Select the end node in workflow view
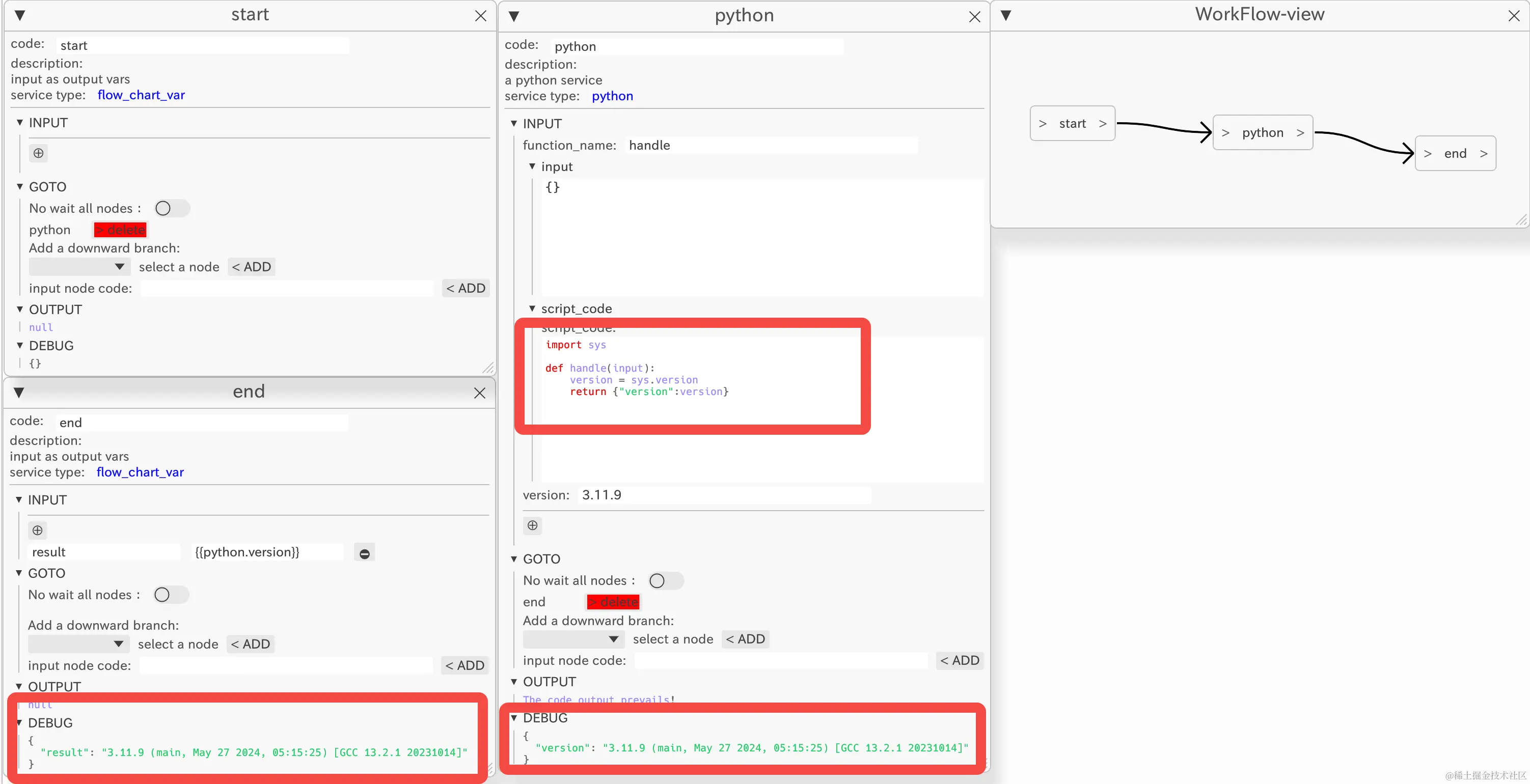Viewport: 1530px width, 784px height. click(1455, 154)
